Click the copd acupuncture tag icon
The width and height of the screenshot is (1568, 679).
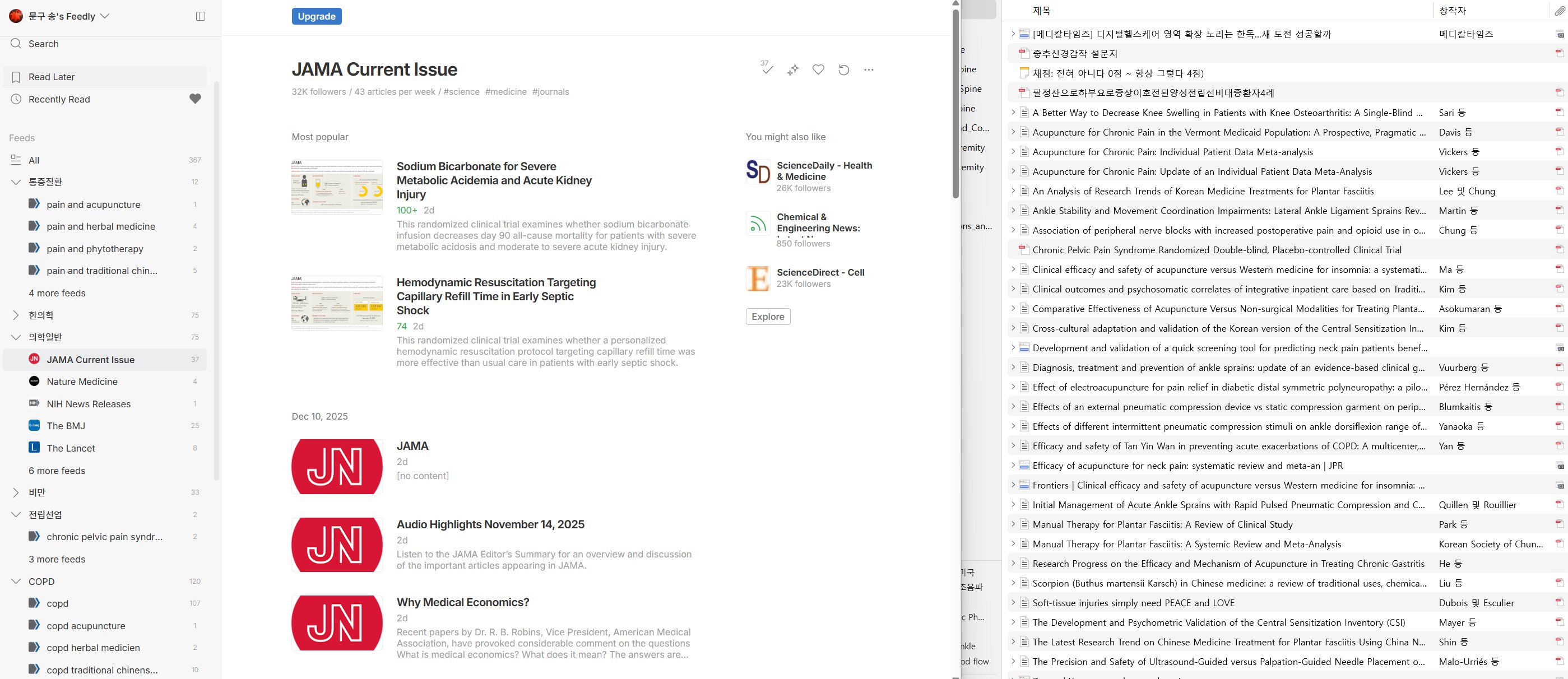(x=34, y=625)
